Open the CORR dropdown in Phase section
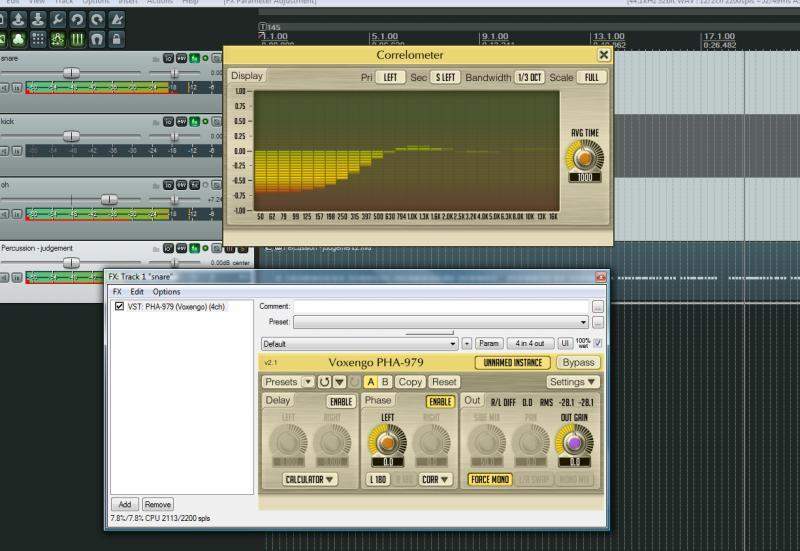Viewport: 800px width, 551px height. click(436, 479)
